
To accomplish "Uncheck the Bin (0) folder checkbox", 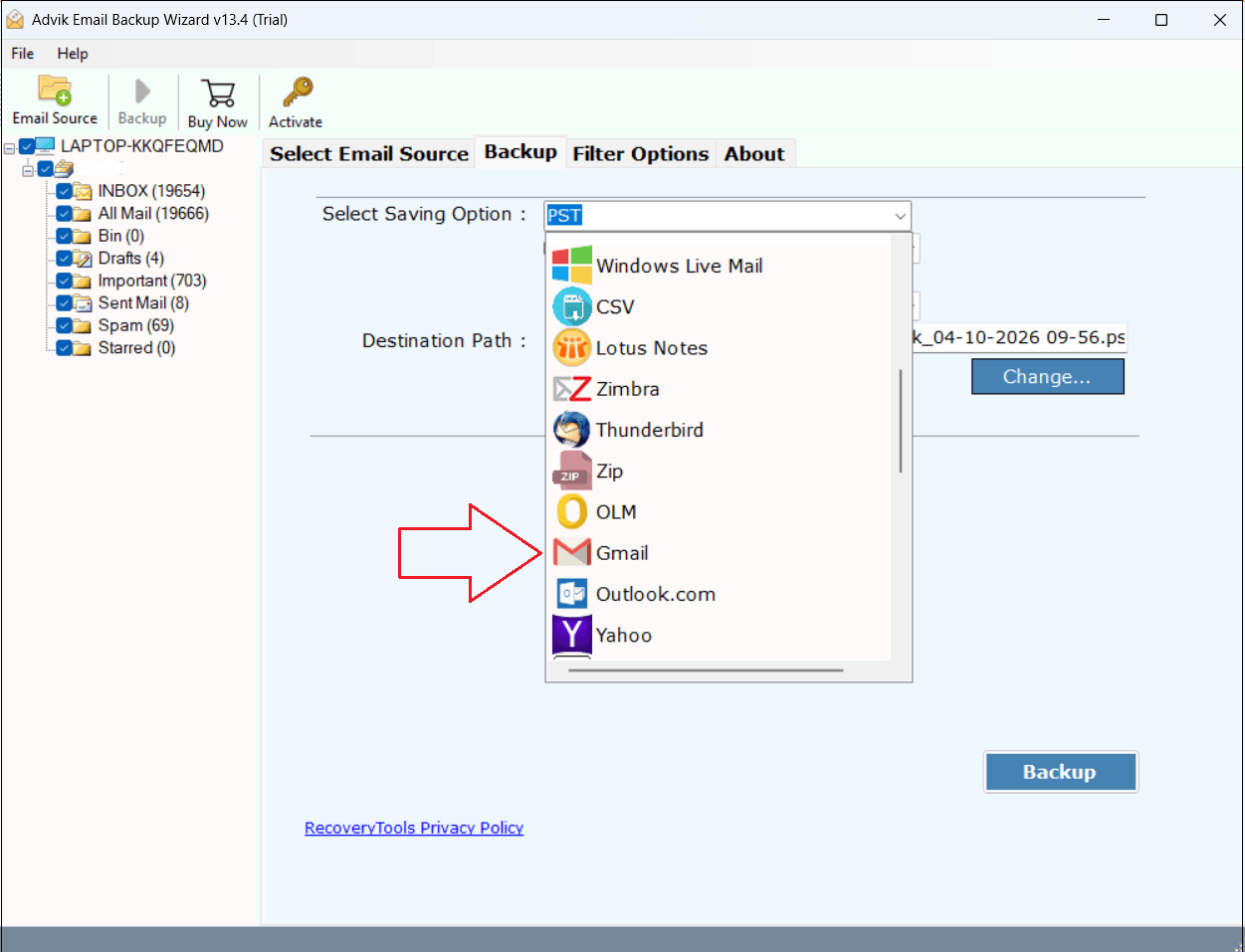I will click(64, 236).
